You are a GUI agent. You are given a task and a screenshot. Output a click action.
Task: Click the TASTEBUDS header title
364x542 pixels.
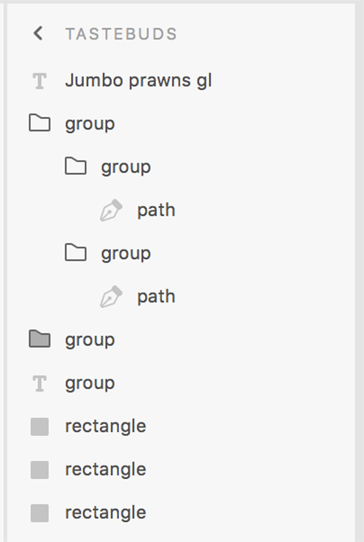(x=121, y=34)
